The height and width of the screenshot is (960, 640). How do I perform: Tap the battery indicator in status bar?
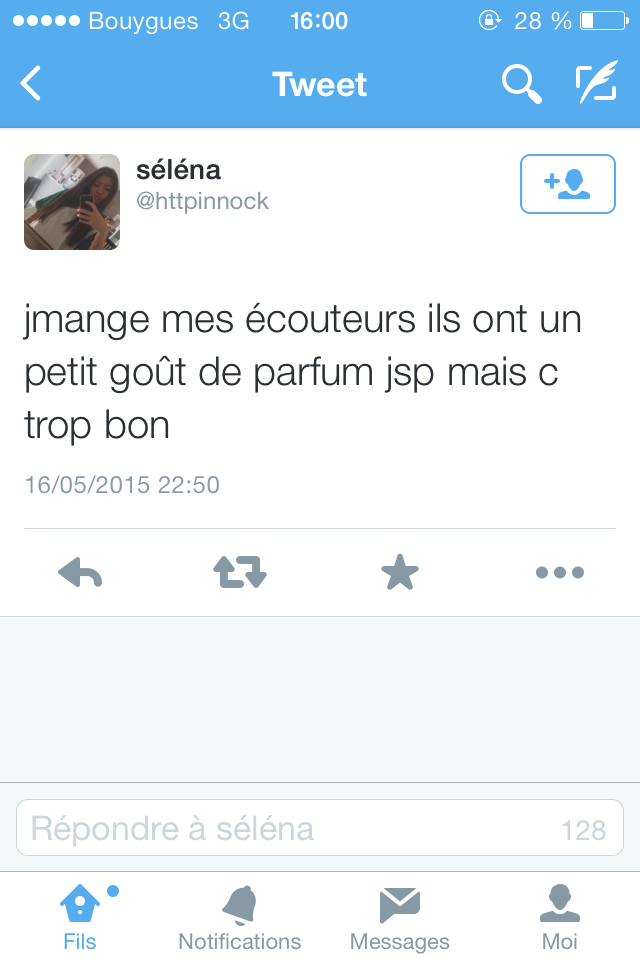point(604,21)
